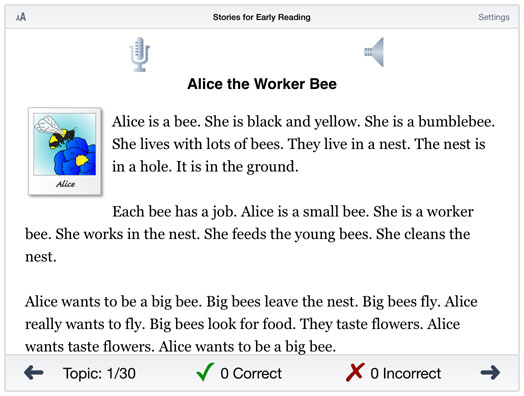Go to next topic with right arrow
524x396 pixels.
click(490, 372)
